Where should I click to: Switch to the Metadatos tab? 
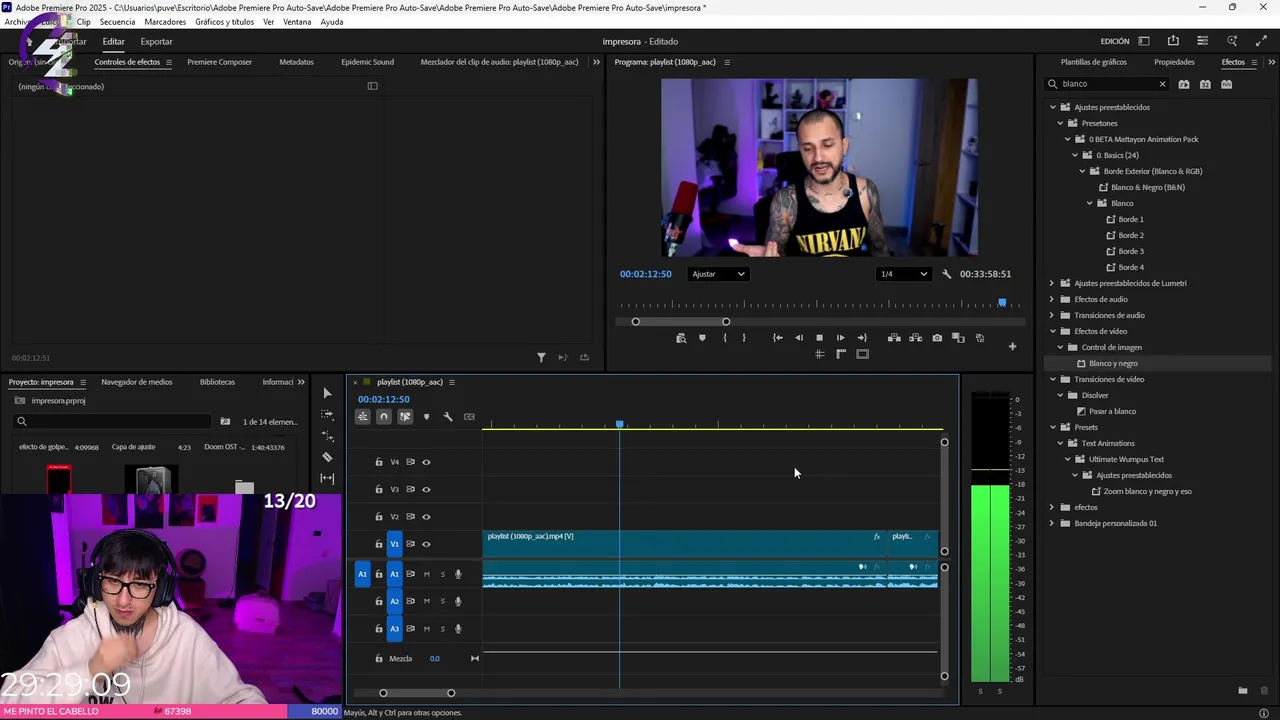coord(296,62)
